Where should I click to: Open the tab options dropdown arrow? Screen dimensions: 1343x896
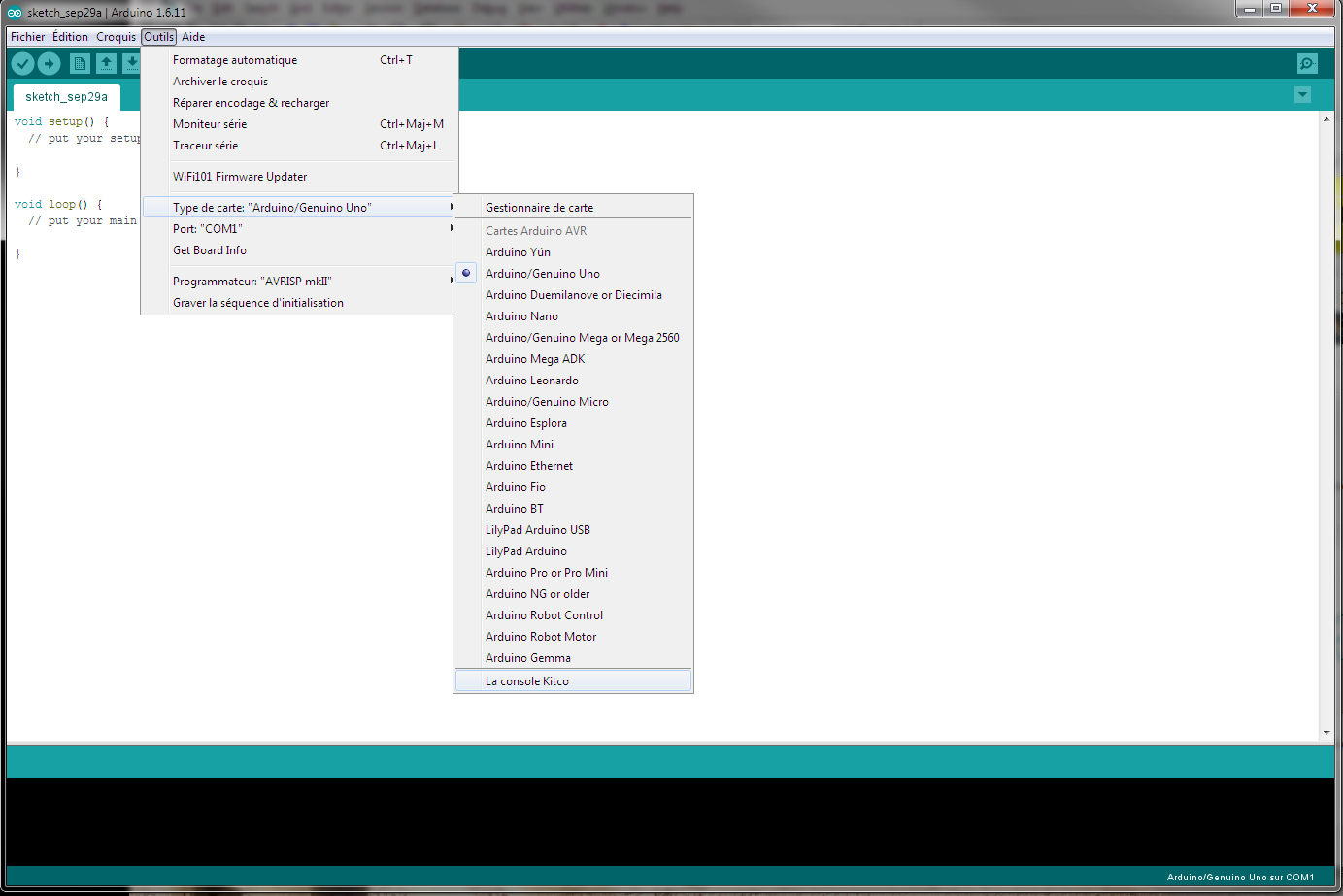point(1302,95)
